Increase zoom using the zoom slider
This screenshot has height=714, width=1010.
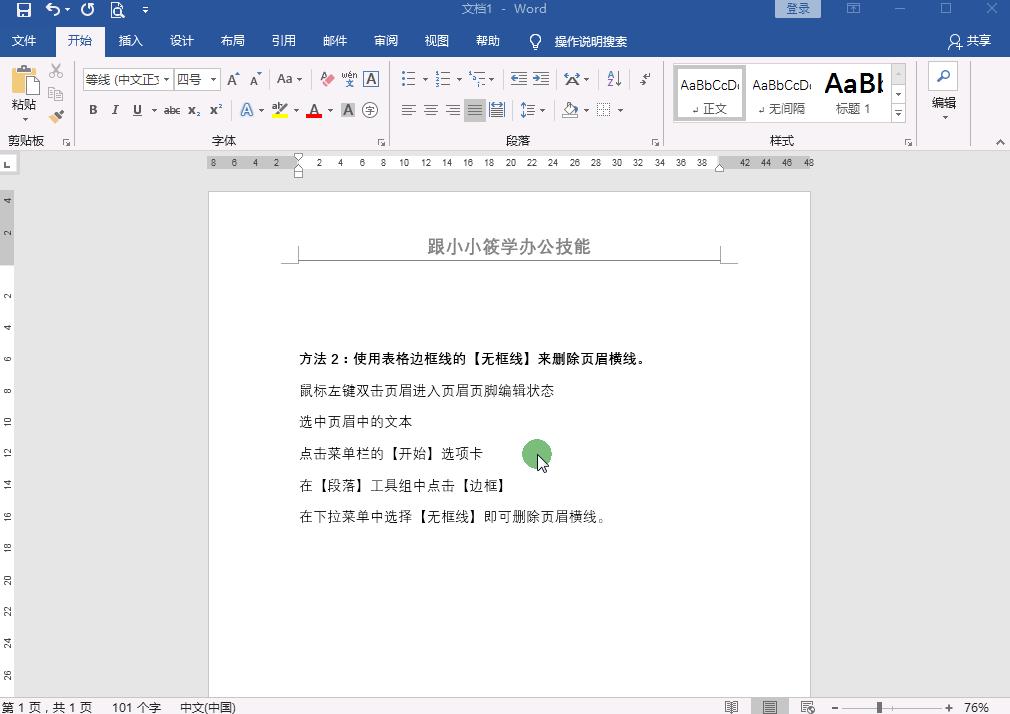pyautogui.click(x=948, y=707)
